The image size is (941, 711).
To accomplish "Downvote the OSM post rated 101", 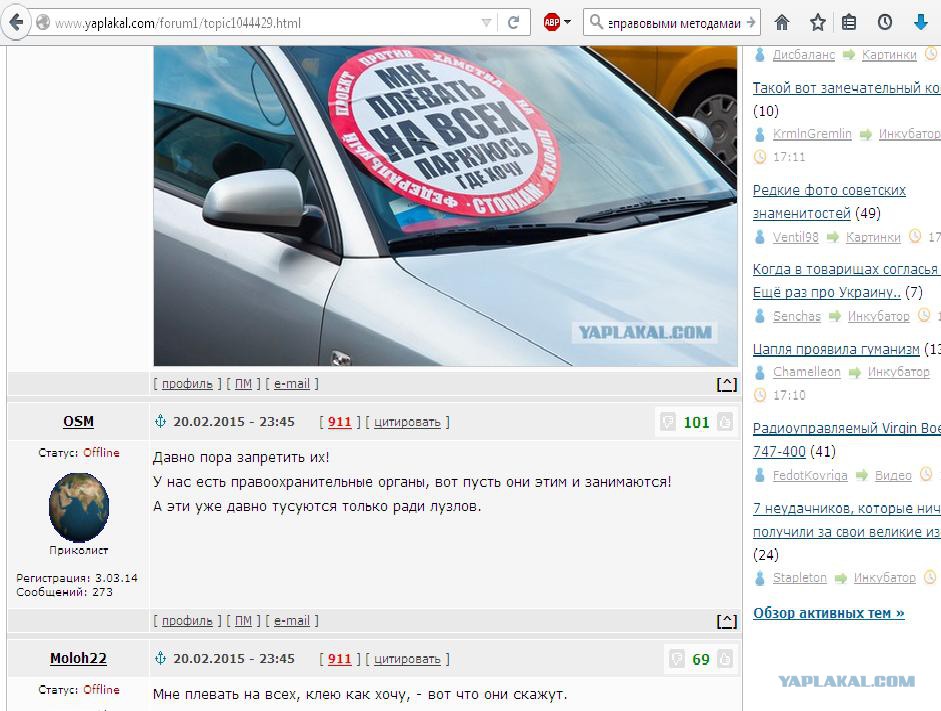I will pyautogui.click(x=668, y=422).
